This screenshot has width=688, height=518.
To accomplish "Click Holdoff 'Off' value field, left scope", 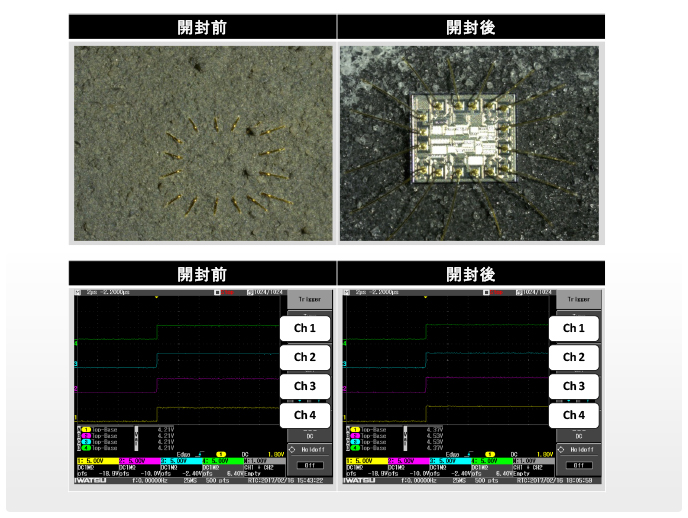I will [x=310, y=465].
